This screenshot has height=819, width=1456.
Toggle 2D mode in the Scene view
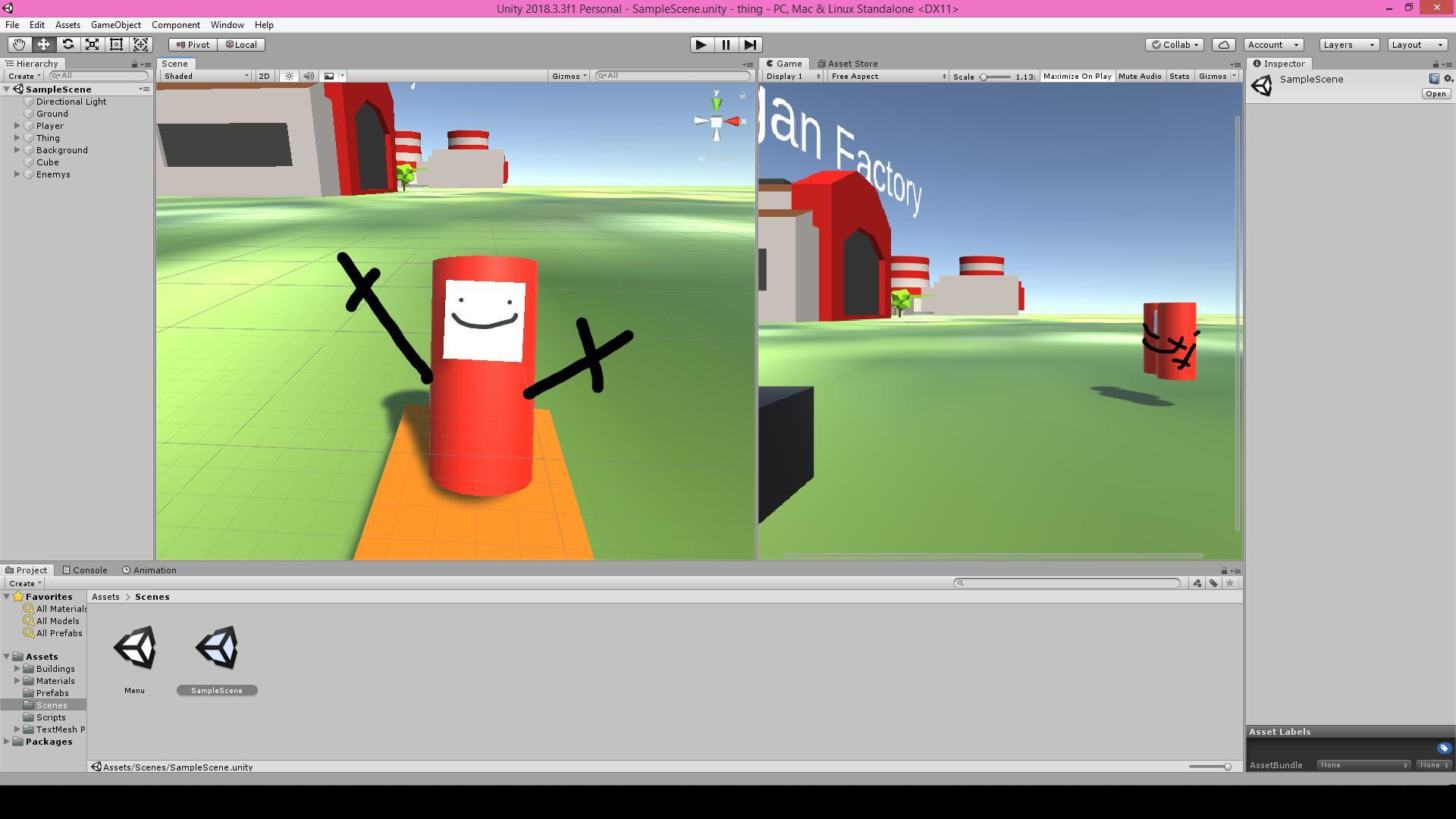[264, 76]
